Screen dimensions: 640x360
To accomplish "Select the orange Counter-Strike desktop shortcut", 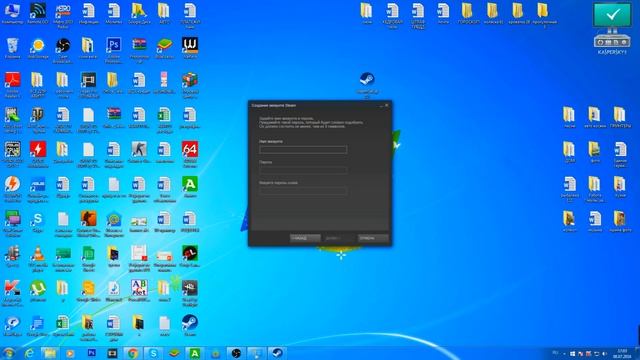I will click(88, 224).
